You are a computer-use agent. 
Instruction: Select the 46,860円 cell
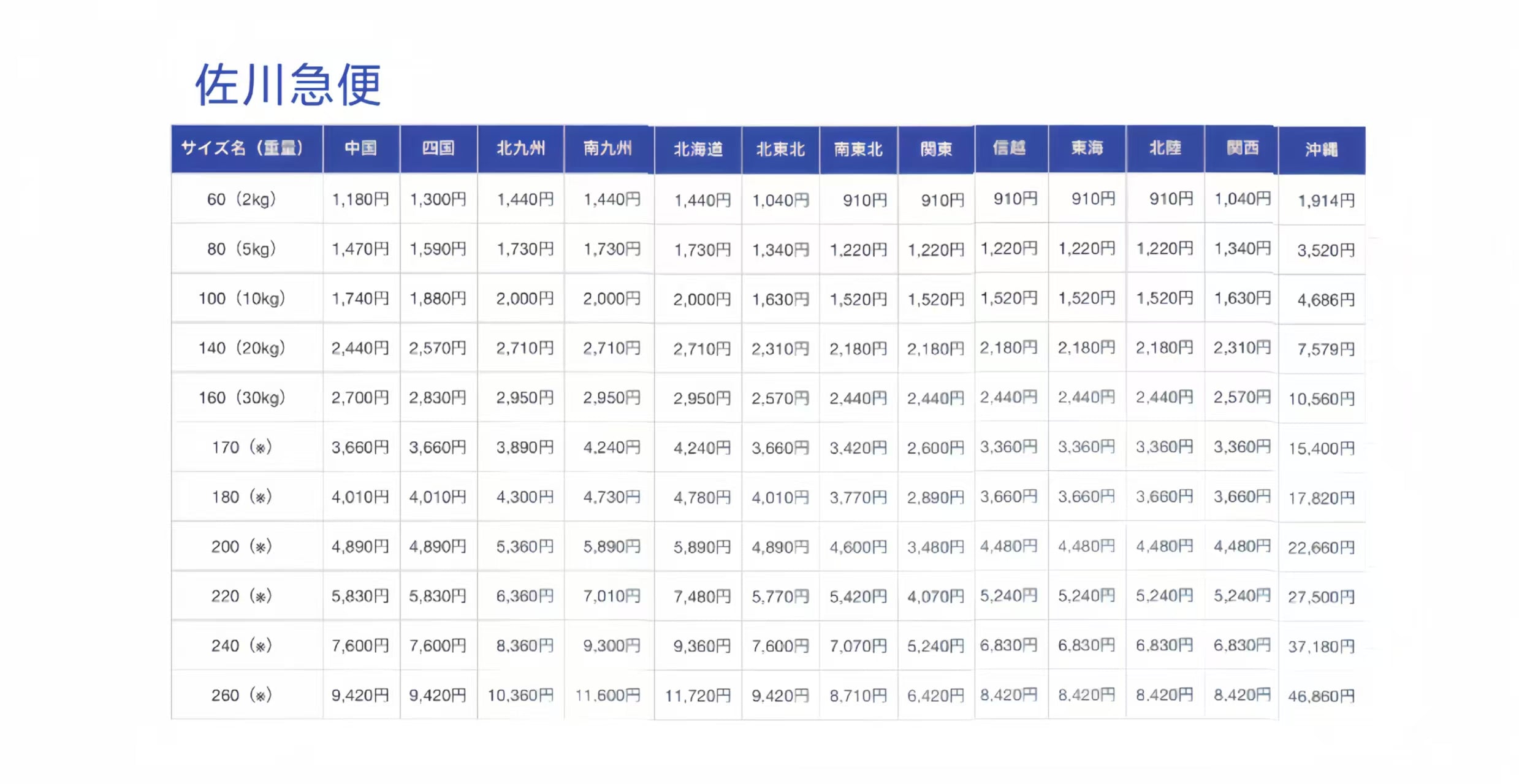click(x=1321, y=696)
